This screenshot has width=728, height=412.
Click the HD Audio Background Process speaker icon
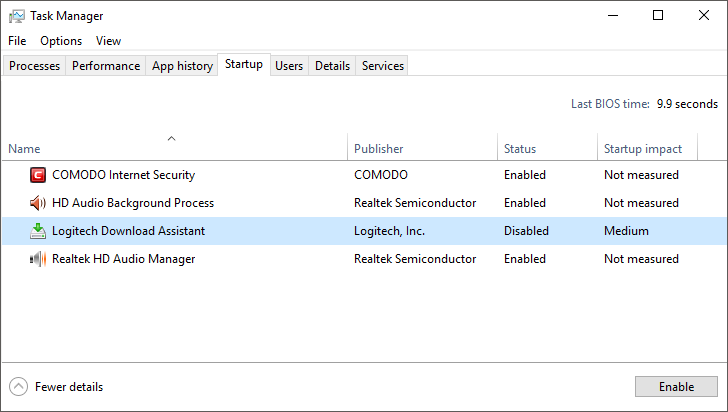[x=38, y=203]
